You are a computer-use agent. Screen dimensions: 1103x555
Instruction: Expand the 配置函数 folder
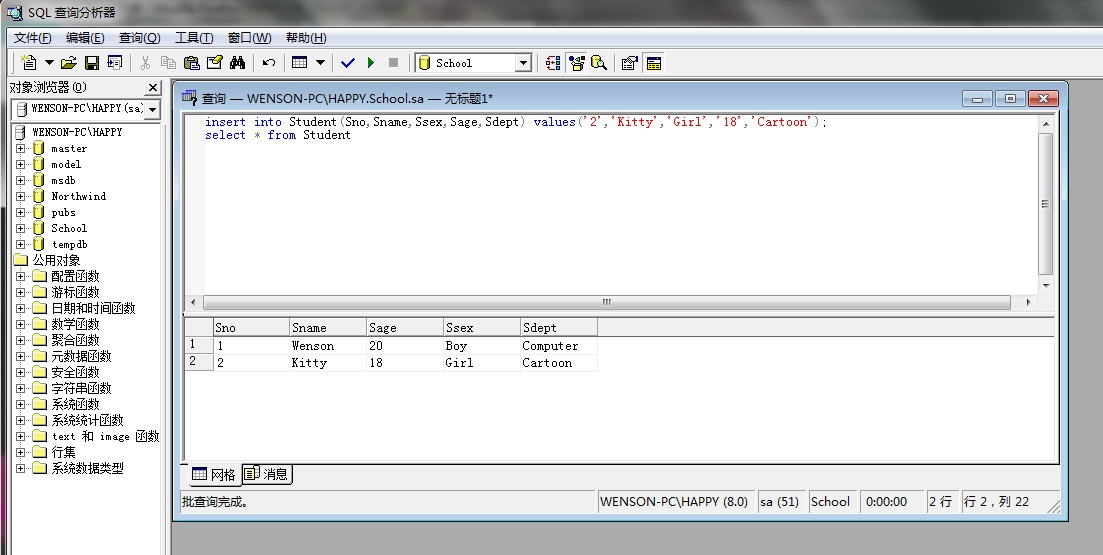[x=20, y=276]
